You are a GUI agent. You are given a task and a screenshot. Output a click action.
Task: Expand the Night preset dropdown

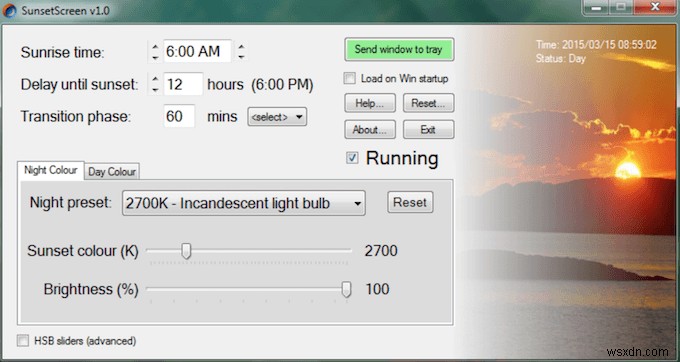[x=244, y=203]
